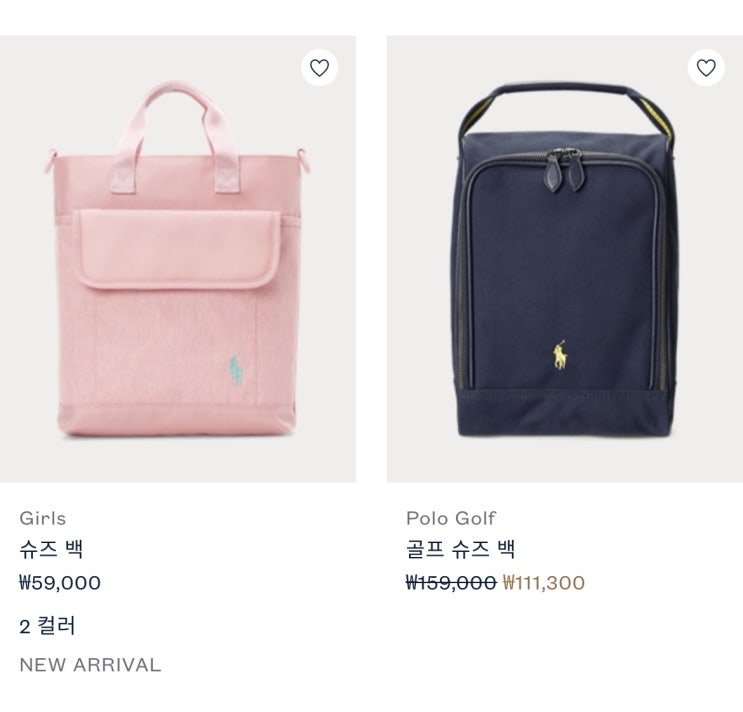This screenshot has height=712, width=743.
Task: View the 2 컬러 color options
Action: point(47,626)
